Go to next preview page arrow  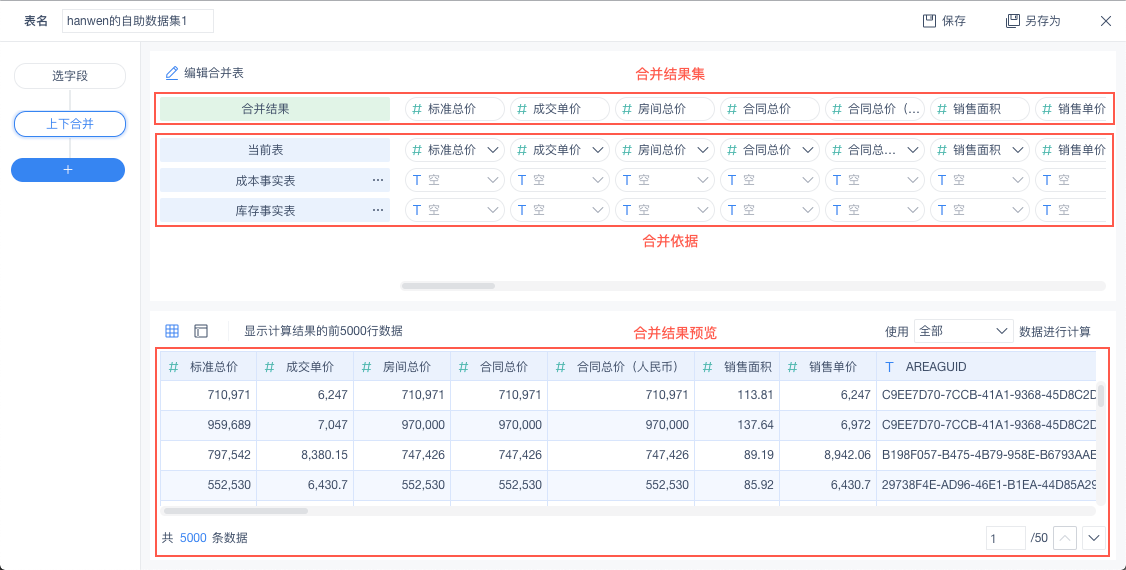[1094, 538]
